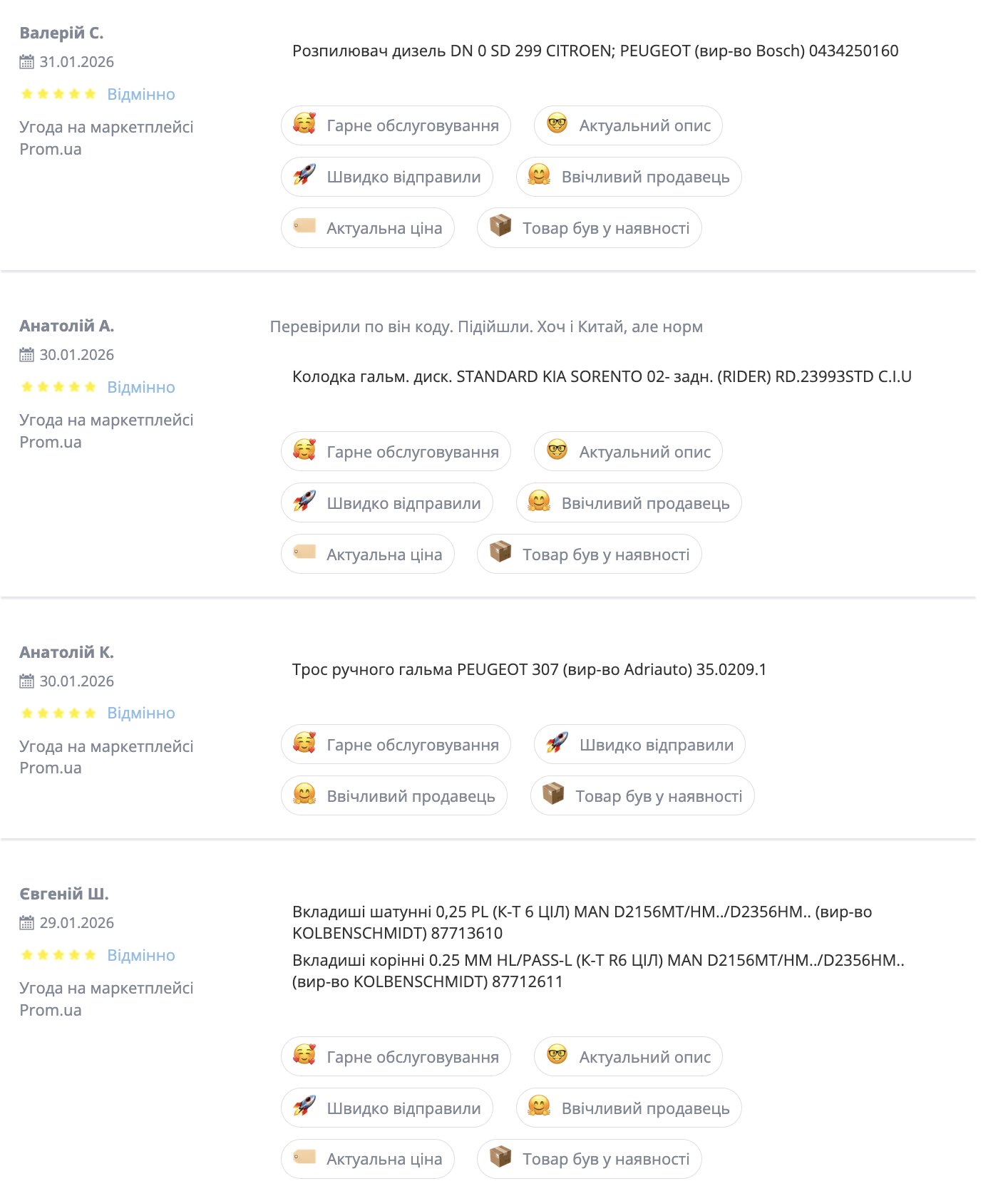This screenshot has height=1196, width=1008.
Task: Open Вкладиші шатунні KOLBENSCHMIDT 87713610 link
Action: [x=582, y=922]
